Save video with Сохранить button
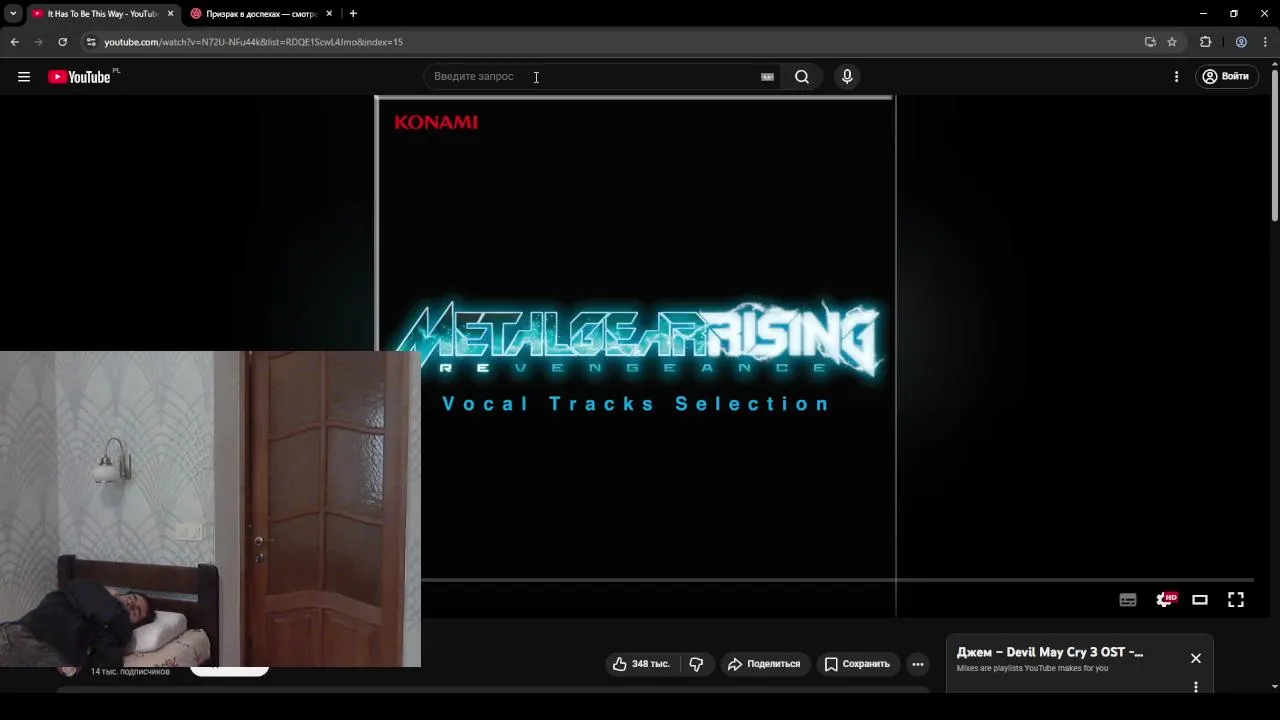Image resolution: width=1280 pixels, height=720 pixels. pyautogui.click(x=857, y=664)
